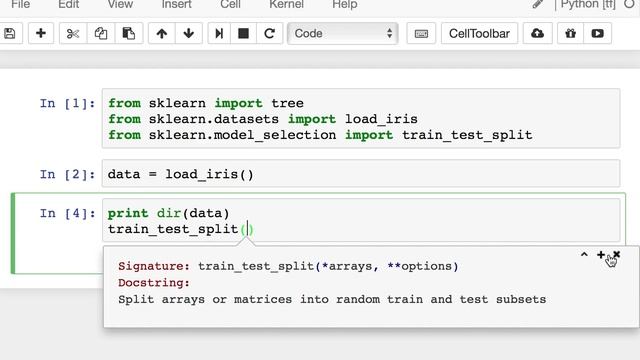Click the cloud upload toolbar icon

537,33
